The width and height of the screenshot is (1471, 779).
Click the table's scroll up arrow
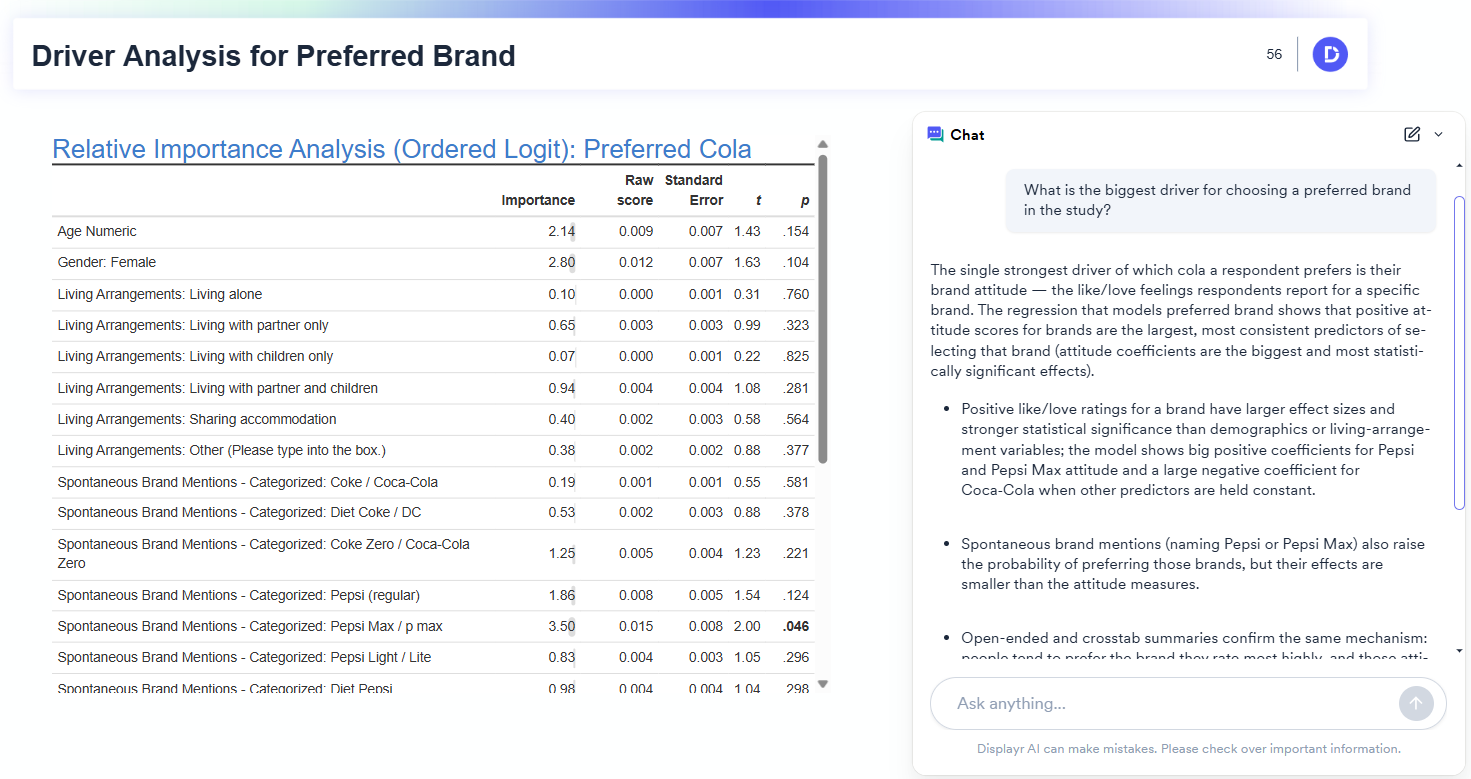click(823, 144)
